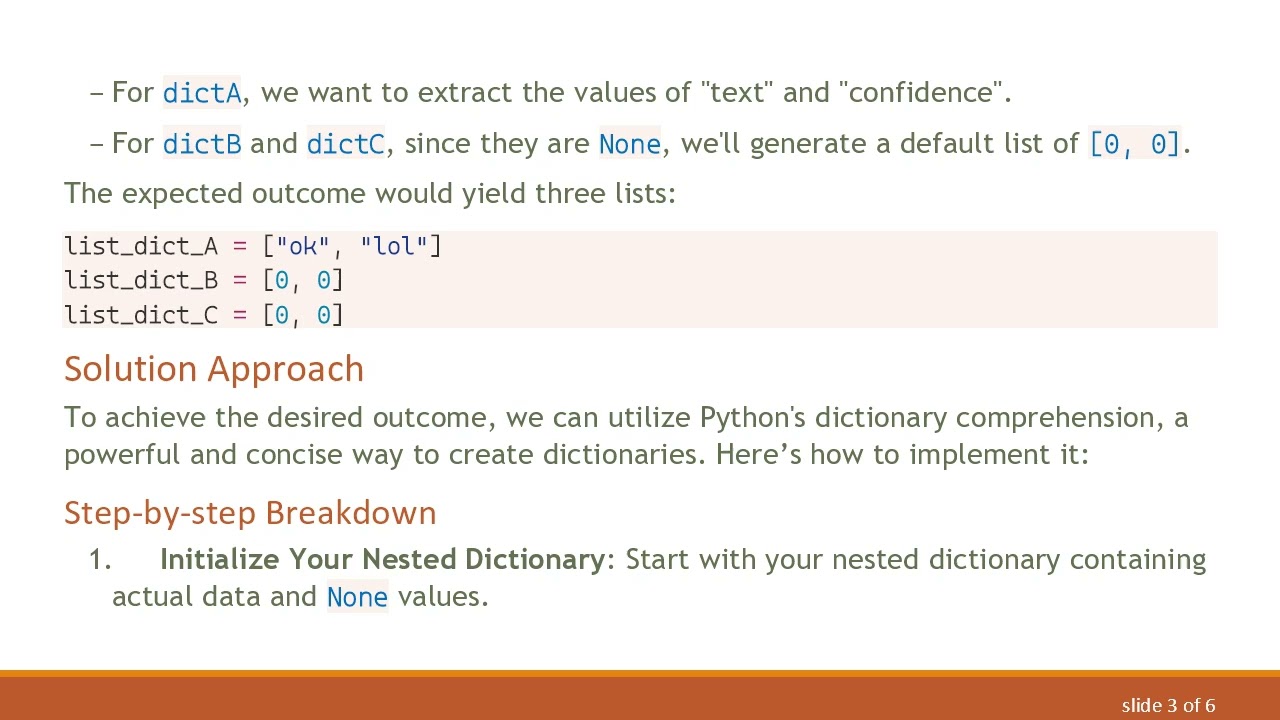
Task: Click the "ok" string in code block
Action: point(302,246)
